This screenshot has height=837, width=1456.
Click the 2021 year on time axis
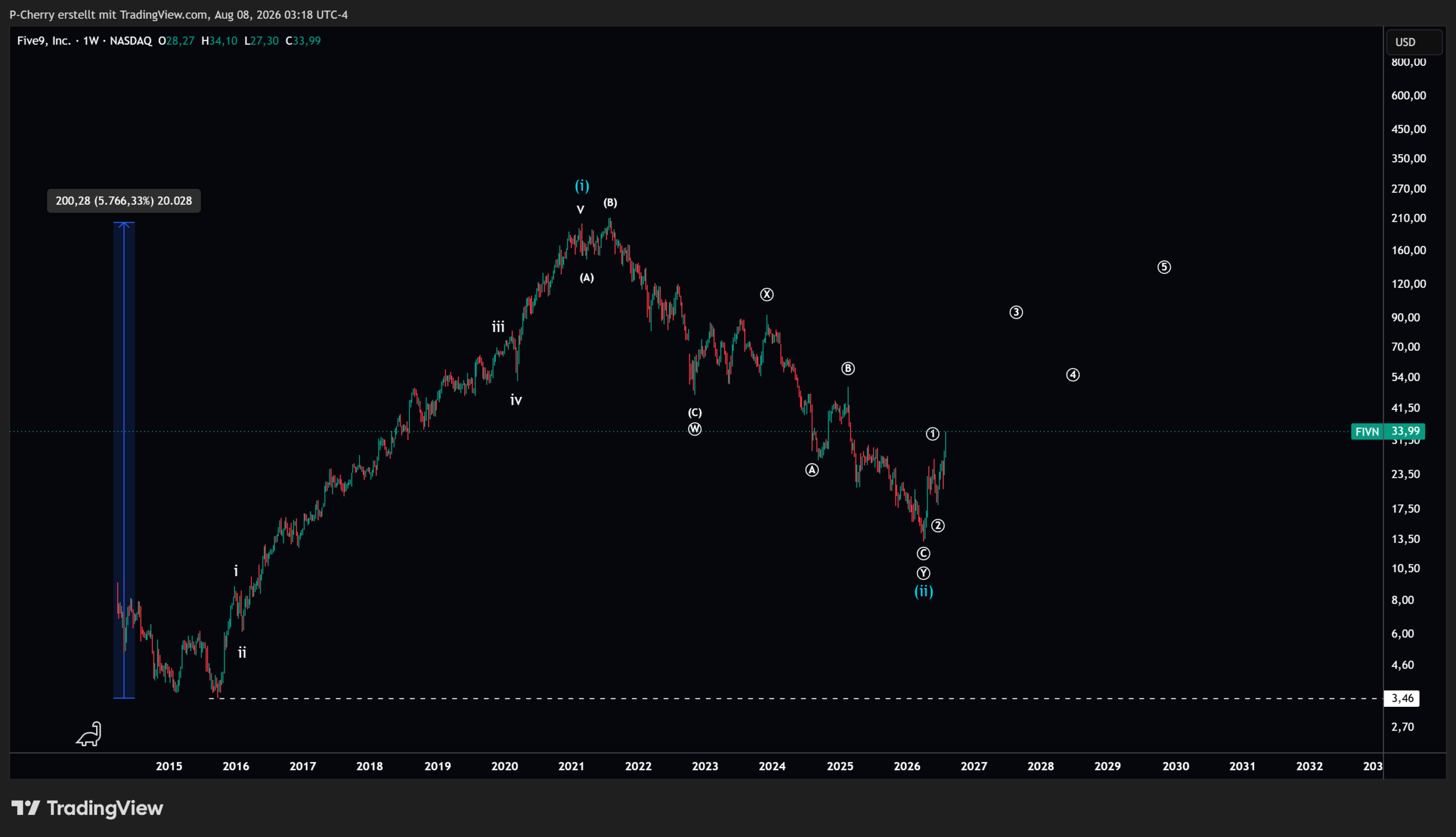point(572,766)
